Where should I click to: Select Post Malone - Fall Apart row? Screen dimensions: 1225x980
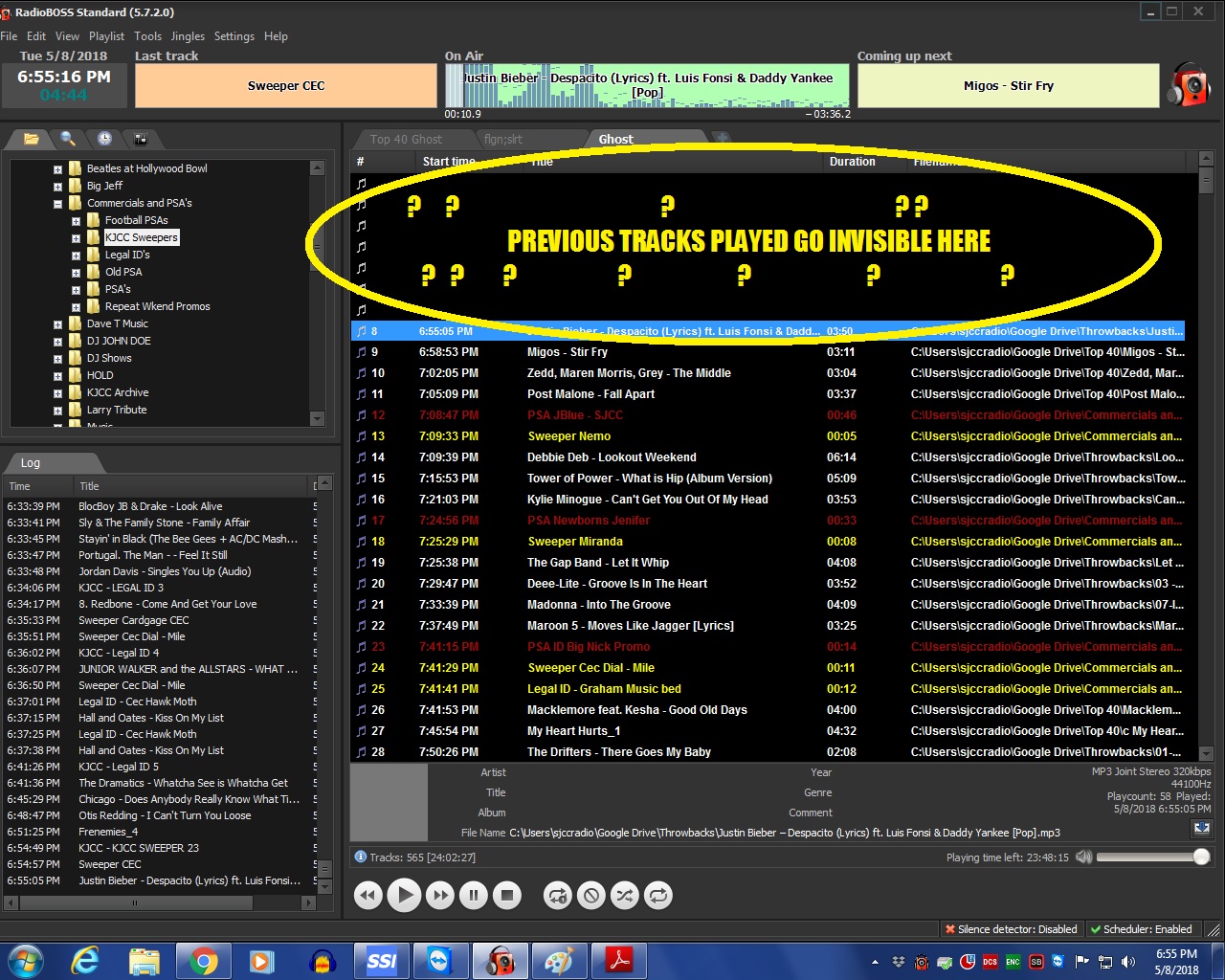(768, 394)
